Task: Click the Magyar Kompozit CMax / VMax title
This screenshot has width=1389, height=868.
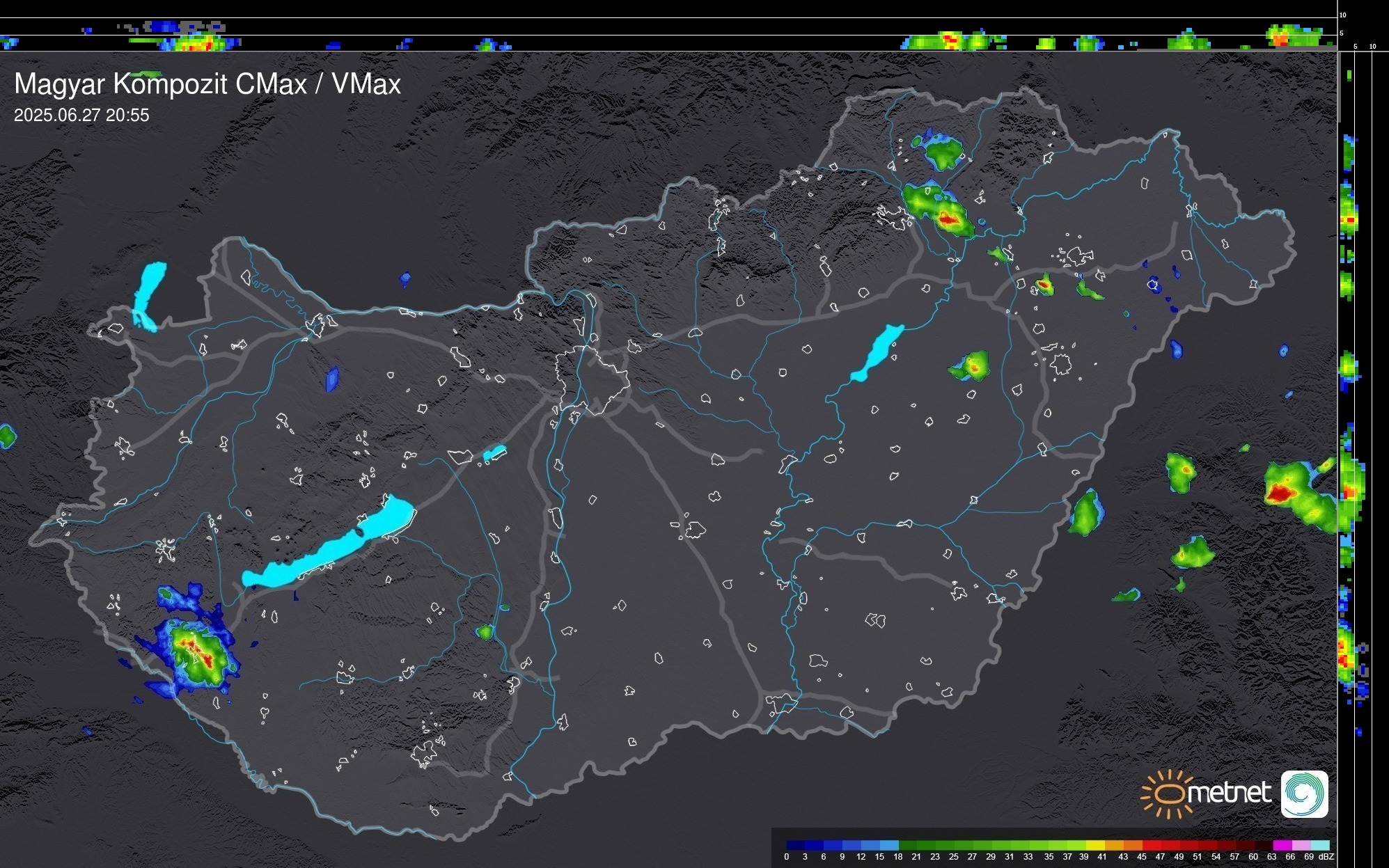Action: tap(207, 84)
